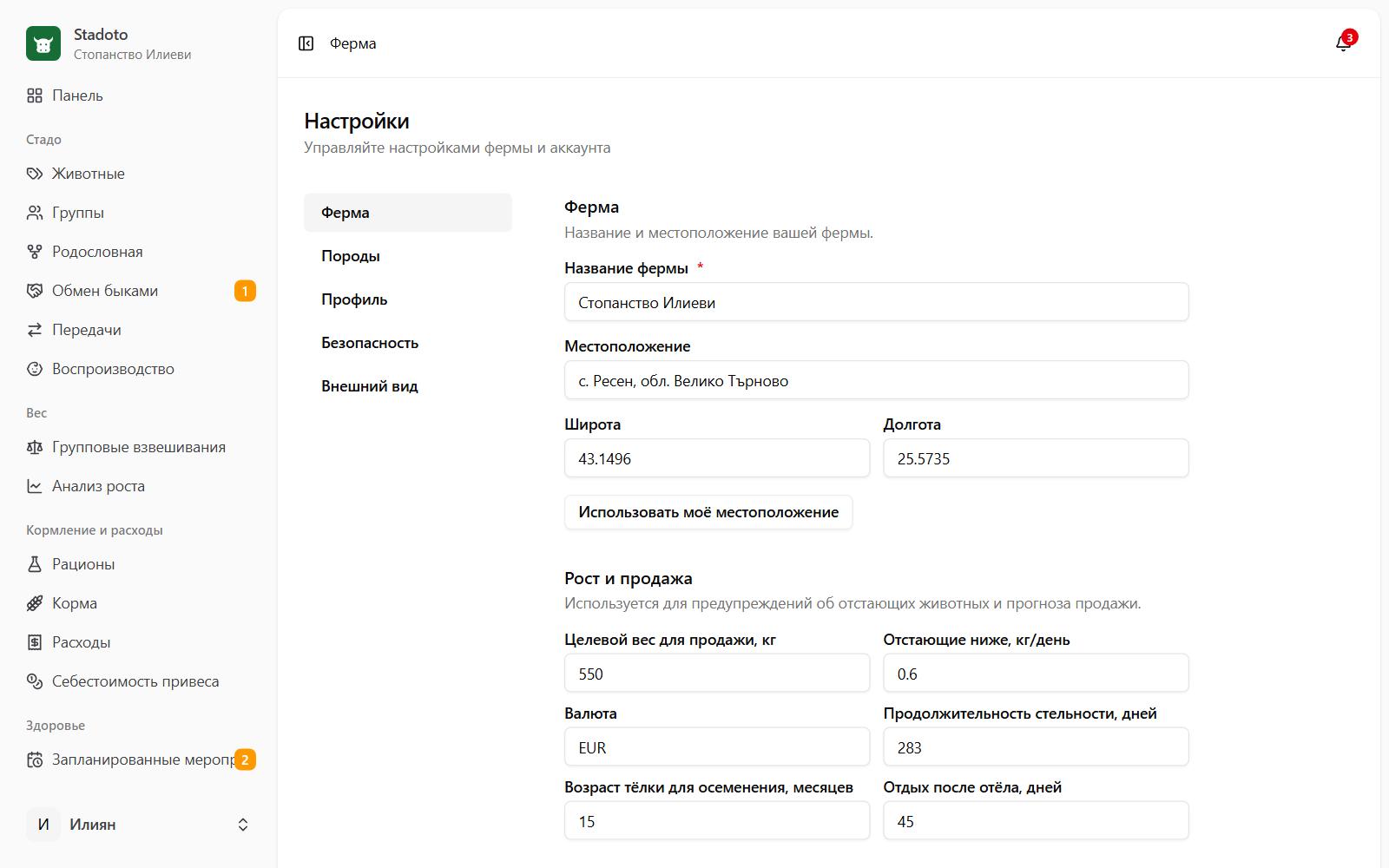Navigate to Расходы in sidebar
1389x868 pixels.
139,642
